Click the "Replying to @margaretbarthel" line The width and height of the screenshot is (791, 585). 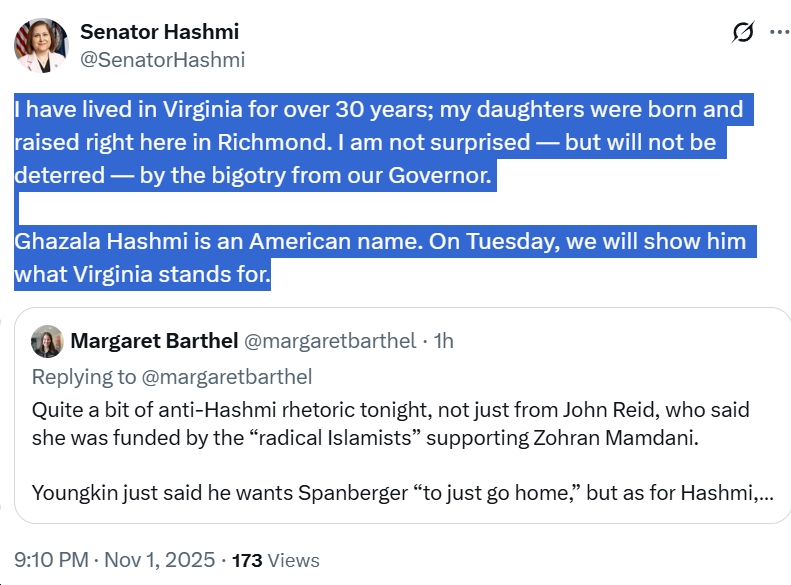172,376
